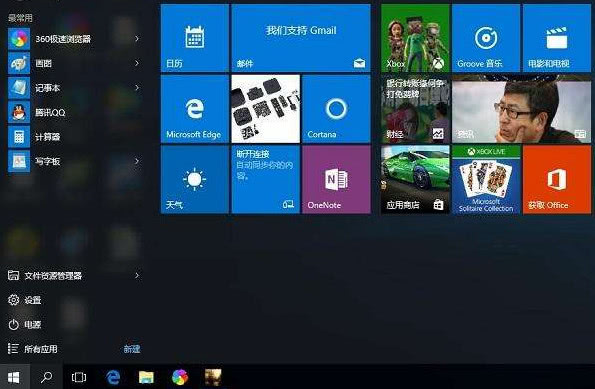Open the 写字板 WordPad icon
The height and width of the screenshot is (389, 595).
(19, 161)
